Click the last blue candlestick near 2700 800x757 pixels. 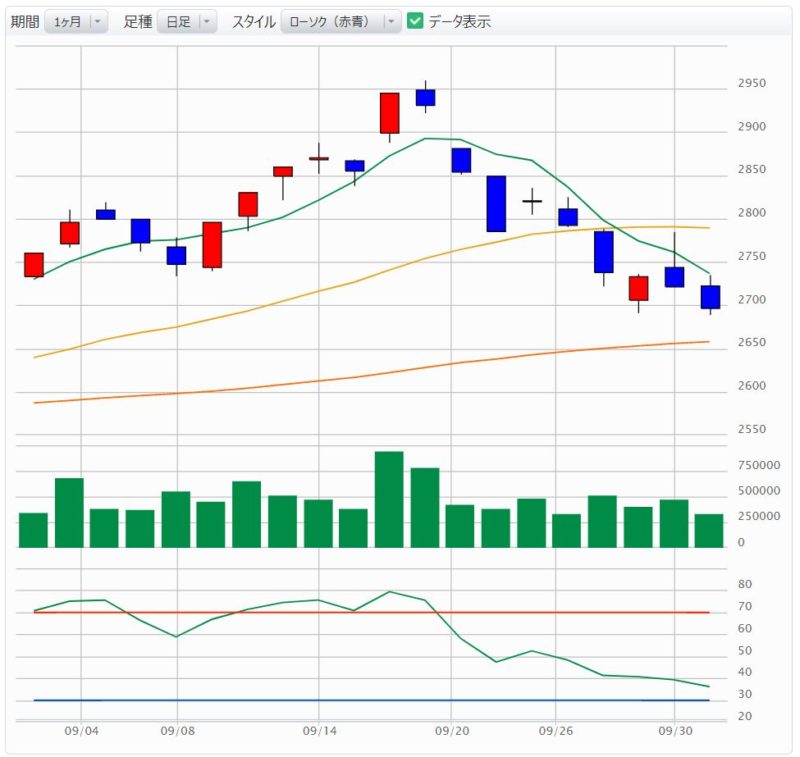pyautogui.click(x=710, y=297)
